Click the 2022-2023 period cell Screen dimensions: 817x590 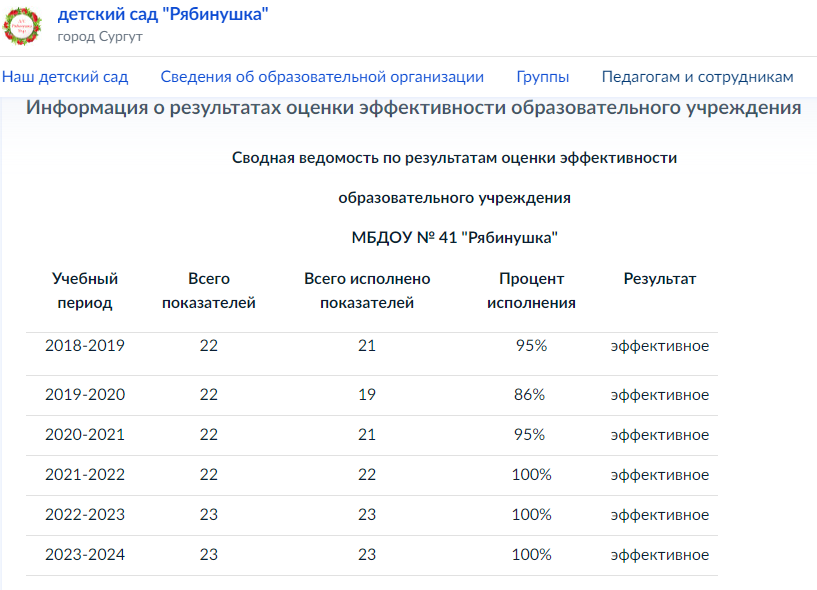[85, 515]
